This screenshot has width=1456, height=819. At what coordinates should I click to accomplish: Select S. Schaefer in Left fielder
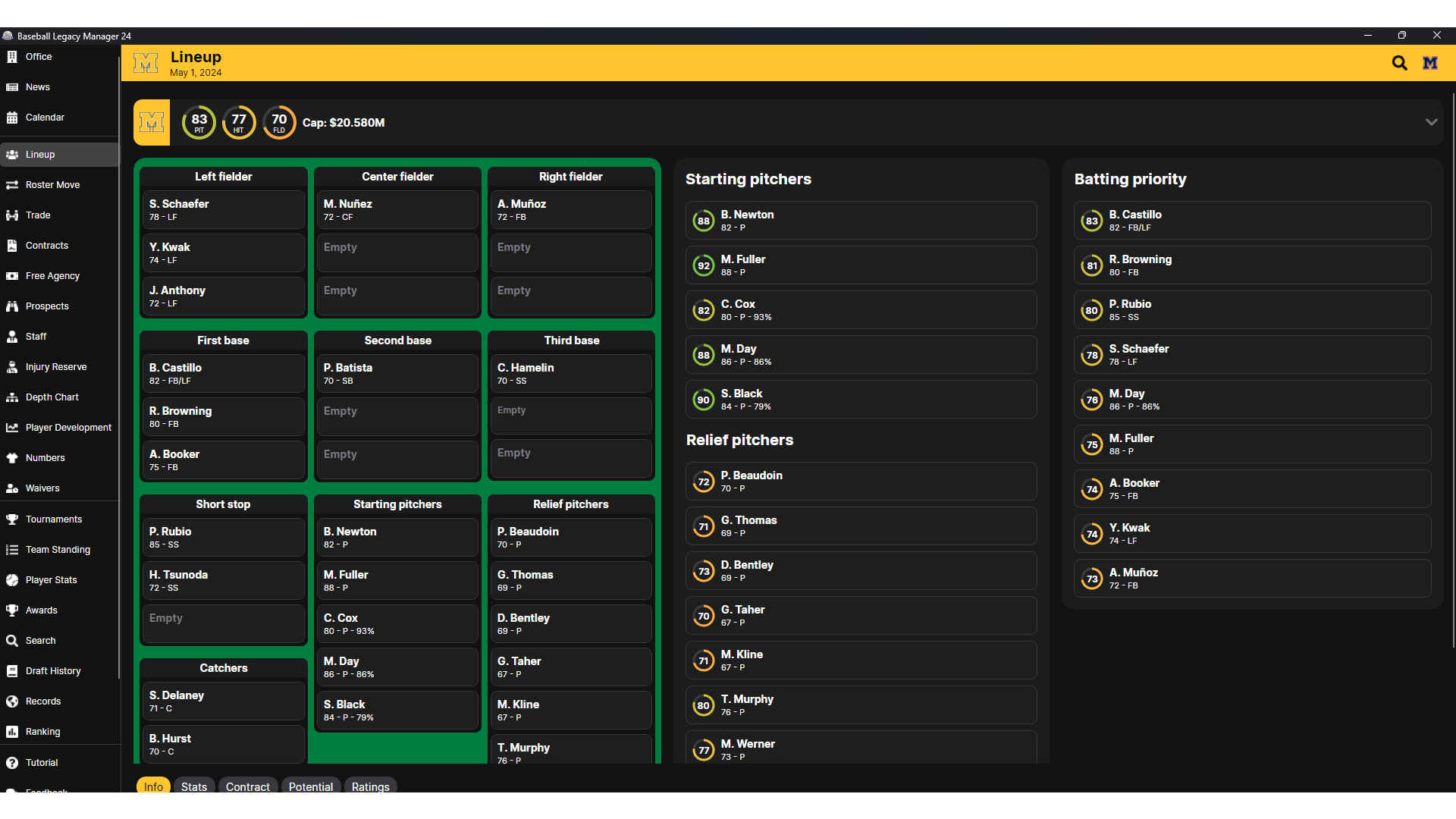click(224, 210)
